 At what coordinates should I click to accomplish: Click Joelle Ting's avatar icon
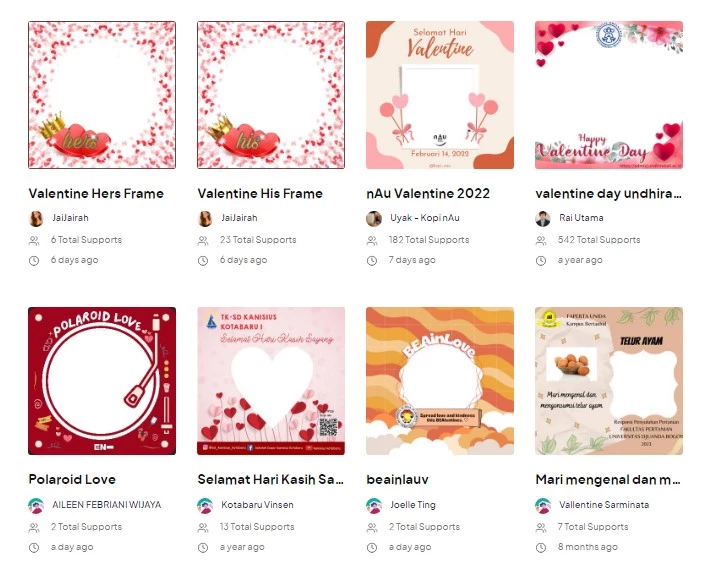point(374,506)
